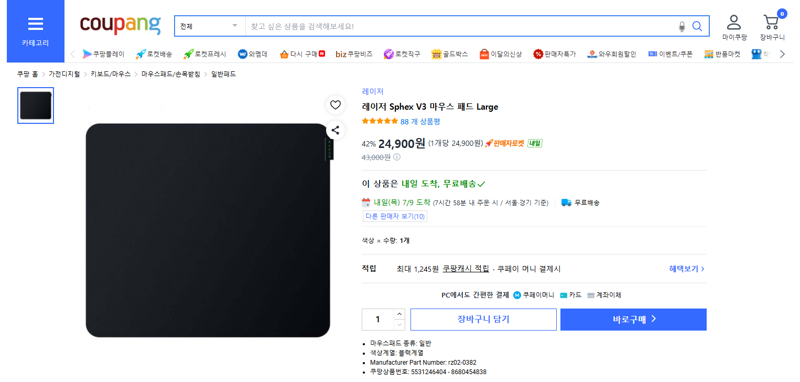Click the 계좌이체 payment icon
The height and width of the screenshot is (382, 800).
point(591,295)
